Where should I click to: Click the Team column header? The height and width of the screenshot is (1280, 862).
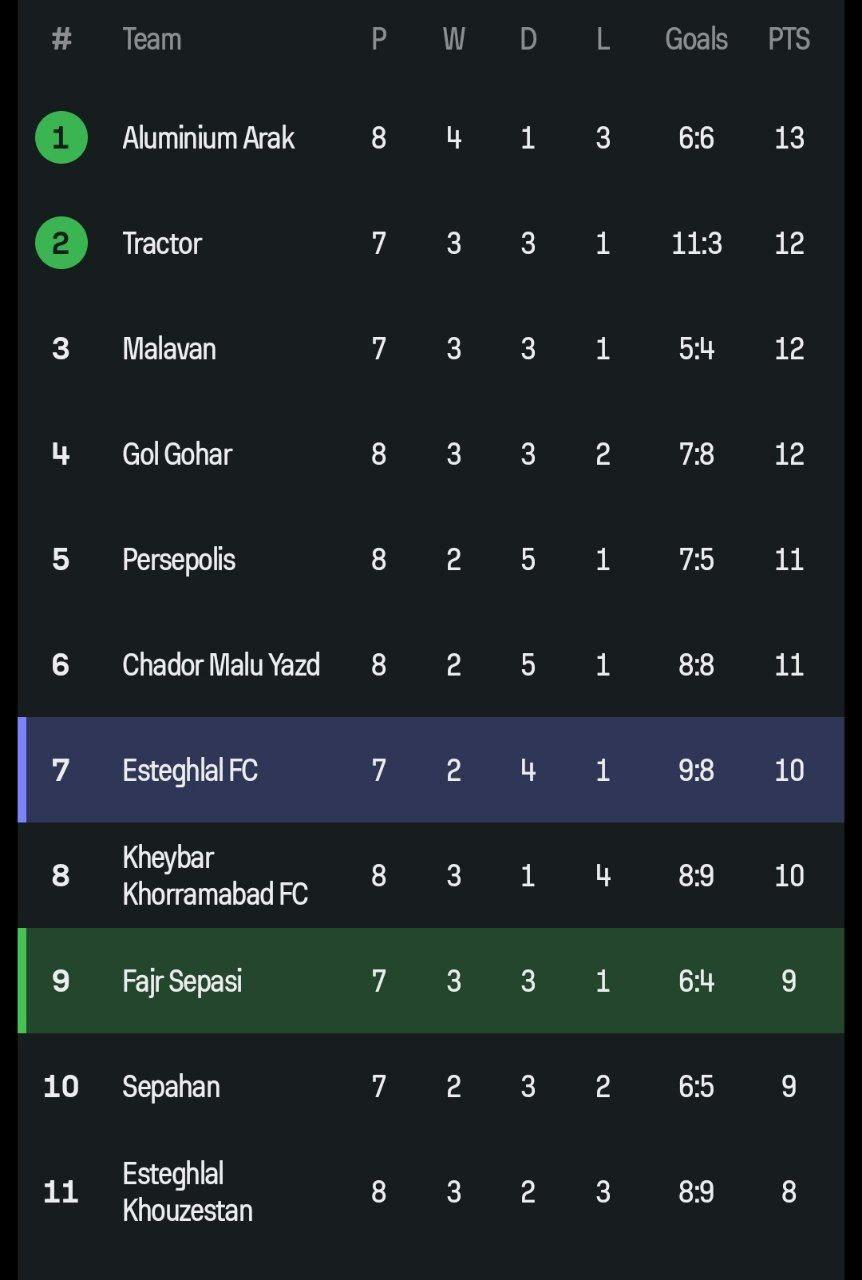(x=152, y=39)
